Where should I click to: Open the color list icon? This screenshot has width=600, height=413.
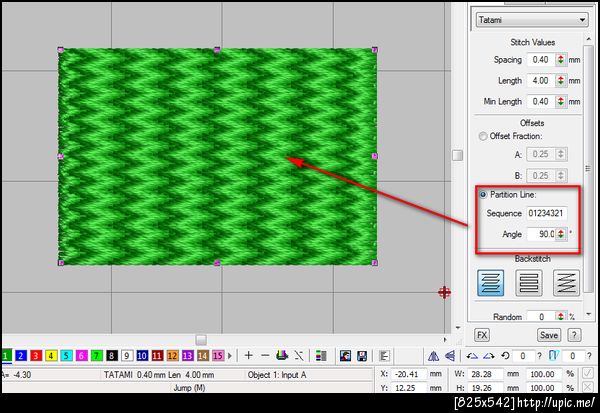click(x=321, y=356)
